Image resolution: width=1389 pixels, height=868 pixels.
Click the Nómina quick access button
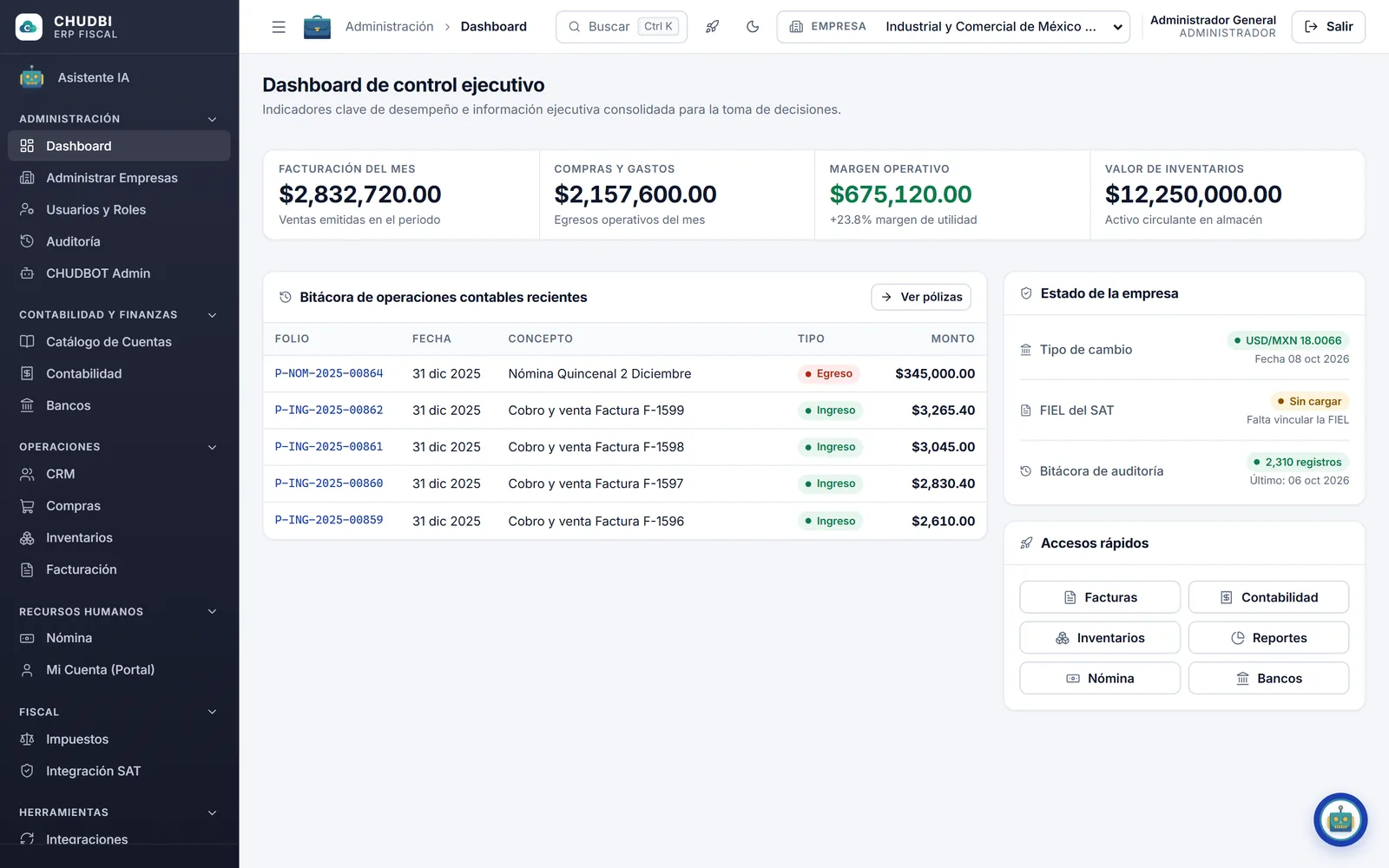click(1100, 679)
